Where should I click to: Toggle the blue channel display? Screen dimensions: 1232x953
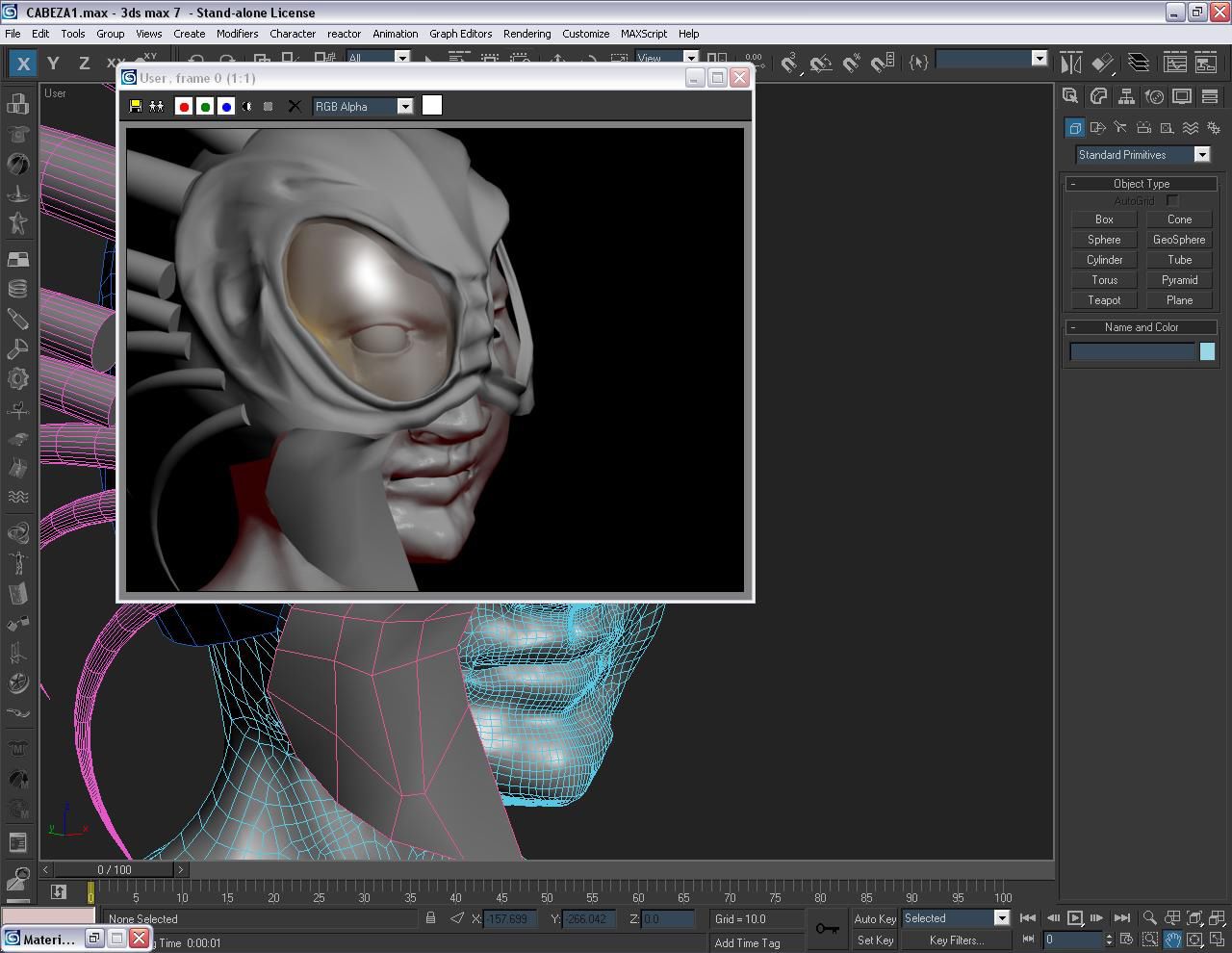coord(226,107)
